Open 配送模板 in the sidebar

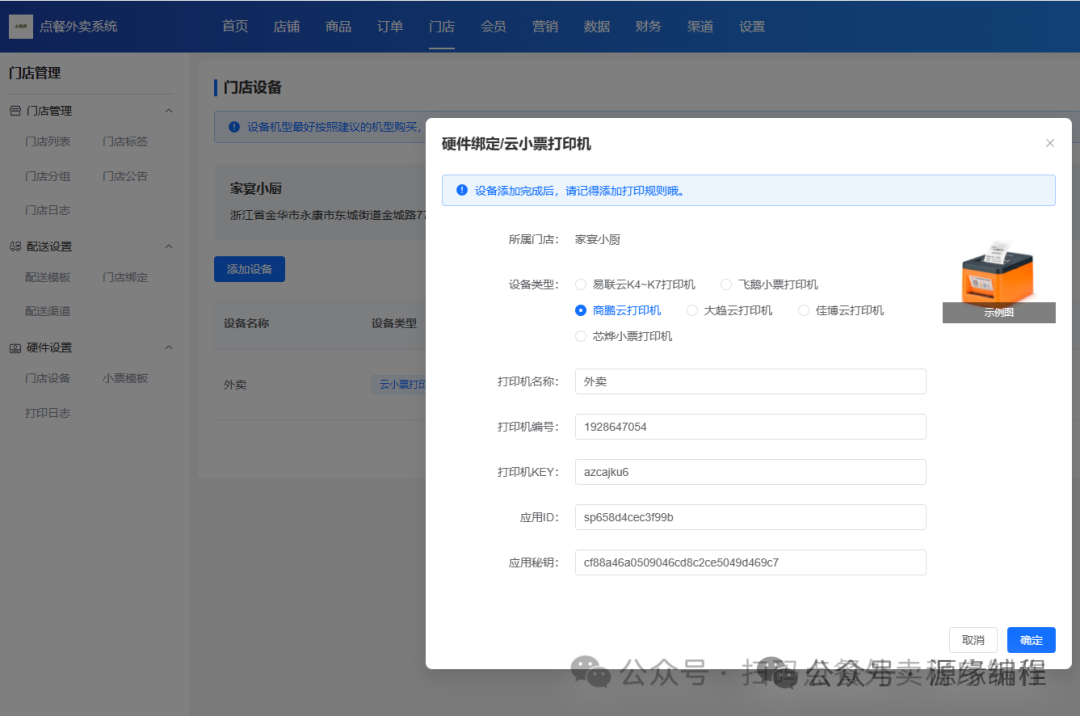coord(48,277)
